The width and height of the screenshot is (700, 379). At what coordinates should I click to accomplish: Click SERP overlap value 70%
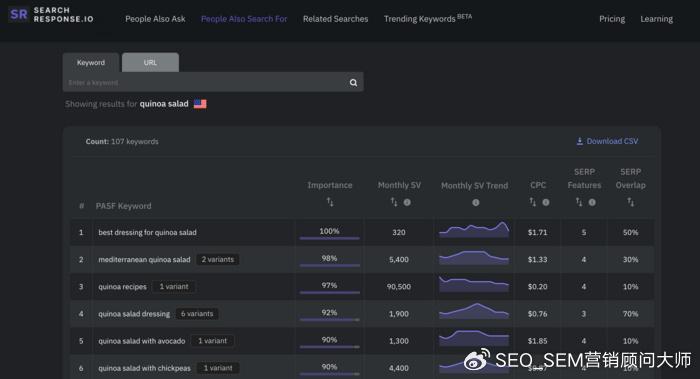630,314
